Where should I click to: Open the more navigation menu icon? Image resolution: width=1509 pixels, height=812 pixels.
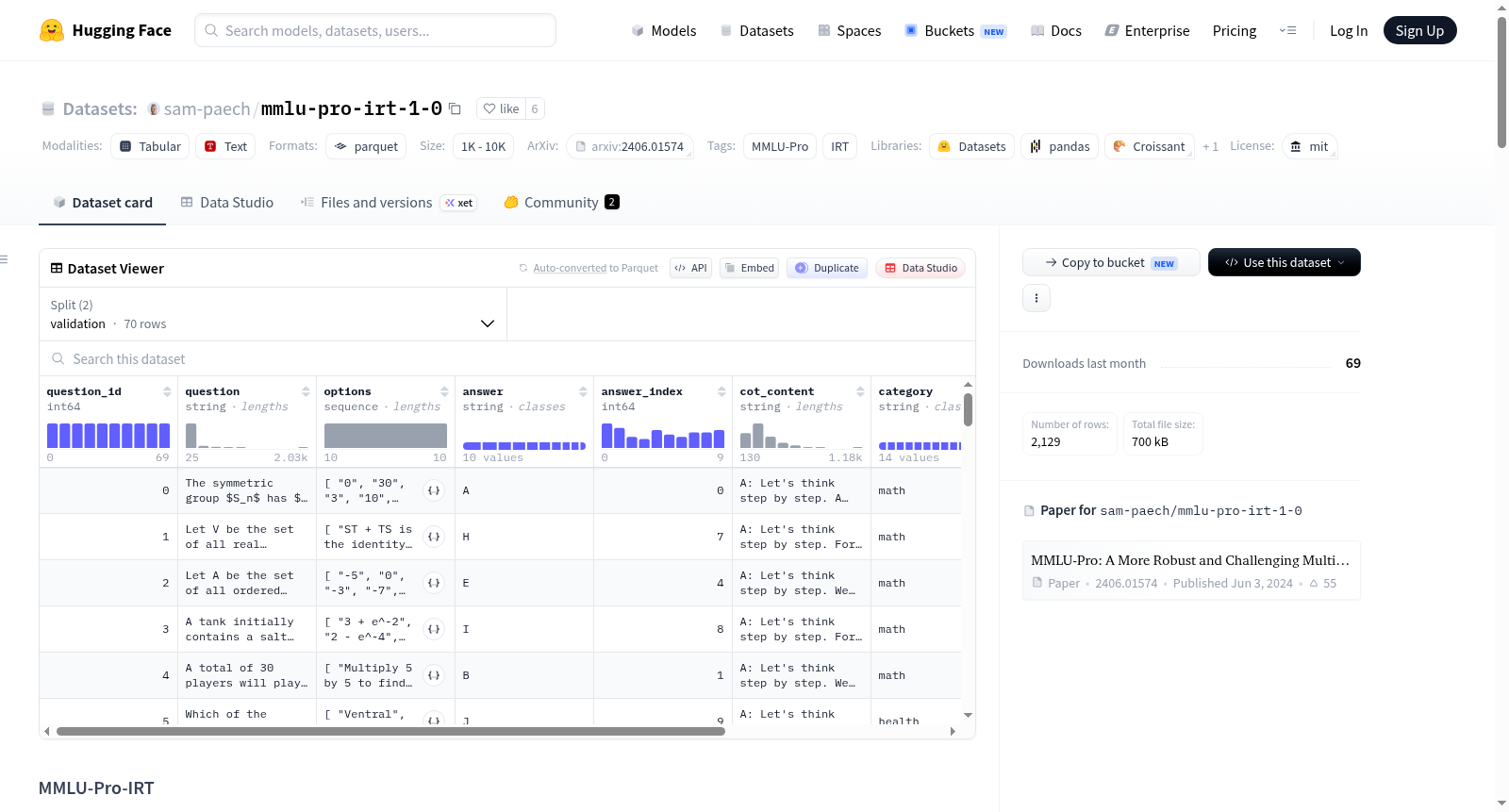click(x=1287, y=30)
